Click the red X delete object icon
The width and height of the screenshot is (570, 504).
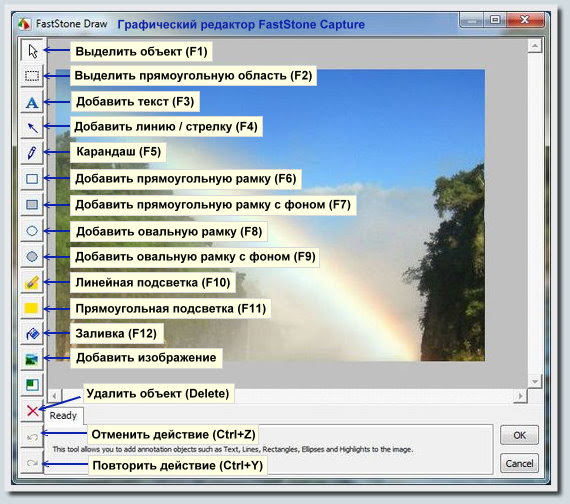(32, 411)
